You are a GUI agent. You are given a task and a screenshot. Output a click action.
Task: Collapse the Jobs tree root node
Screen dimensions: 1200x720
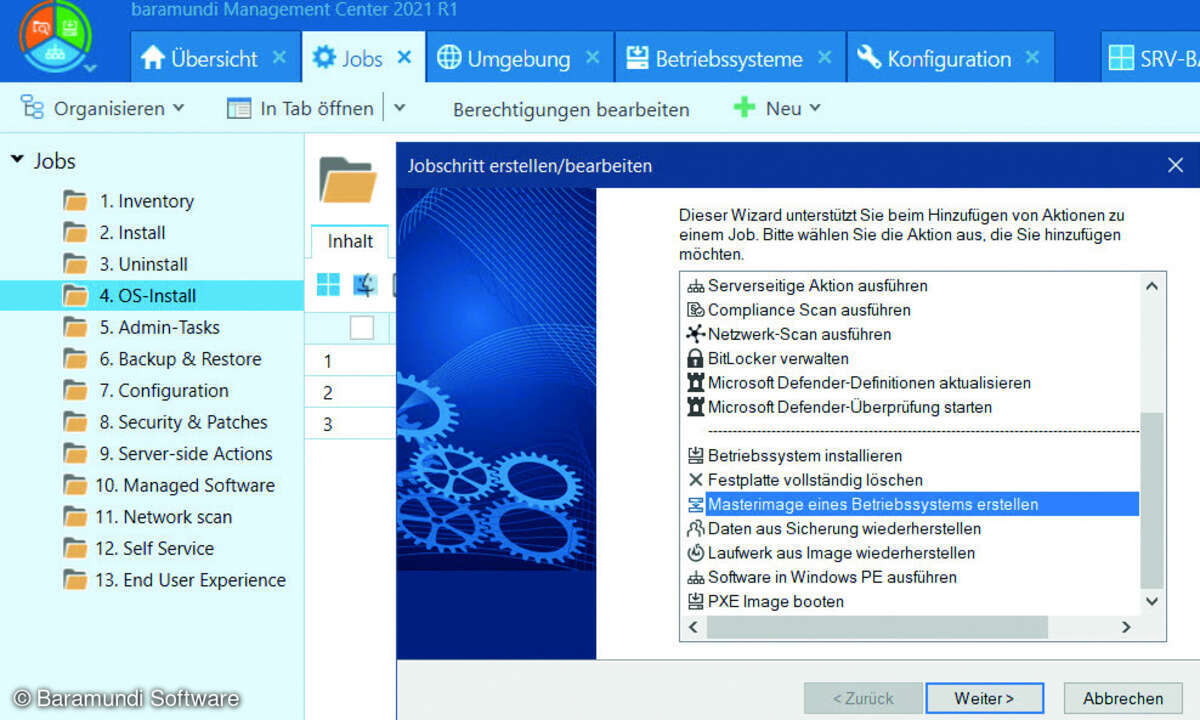tap(17, 160)
